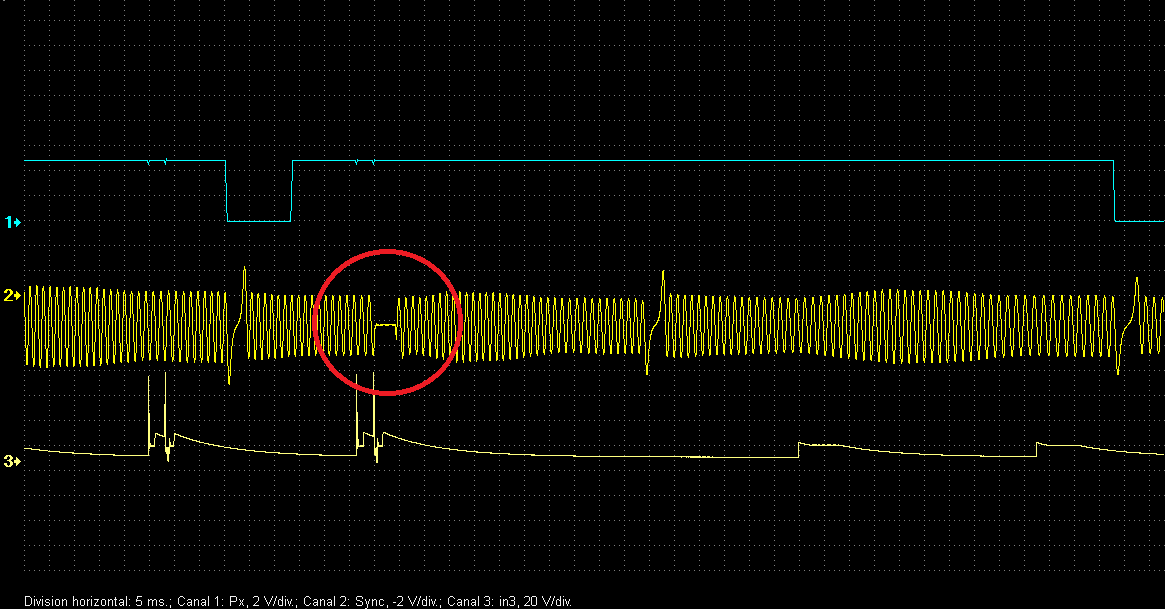This screenshot has height=609, width=1165.
Task: Click the 'Canal 1: Px, 2 V/div' label
Action: tap(223, 601)
